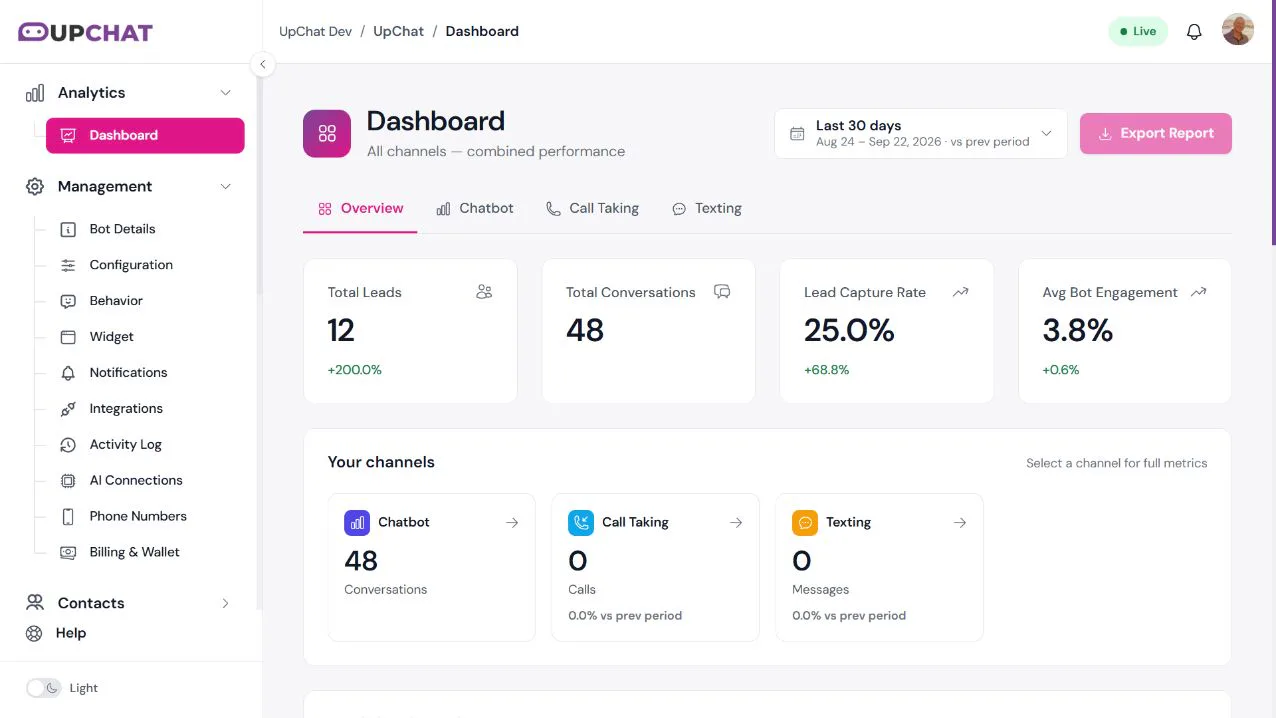Viewport: 1276px width, 718px height.
Task: Select the Overview tab
Action: 360,209
